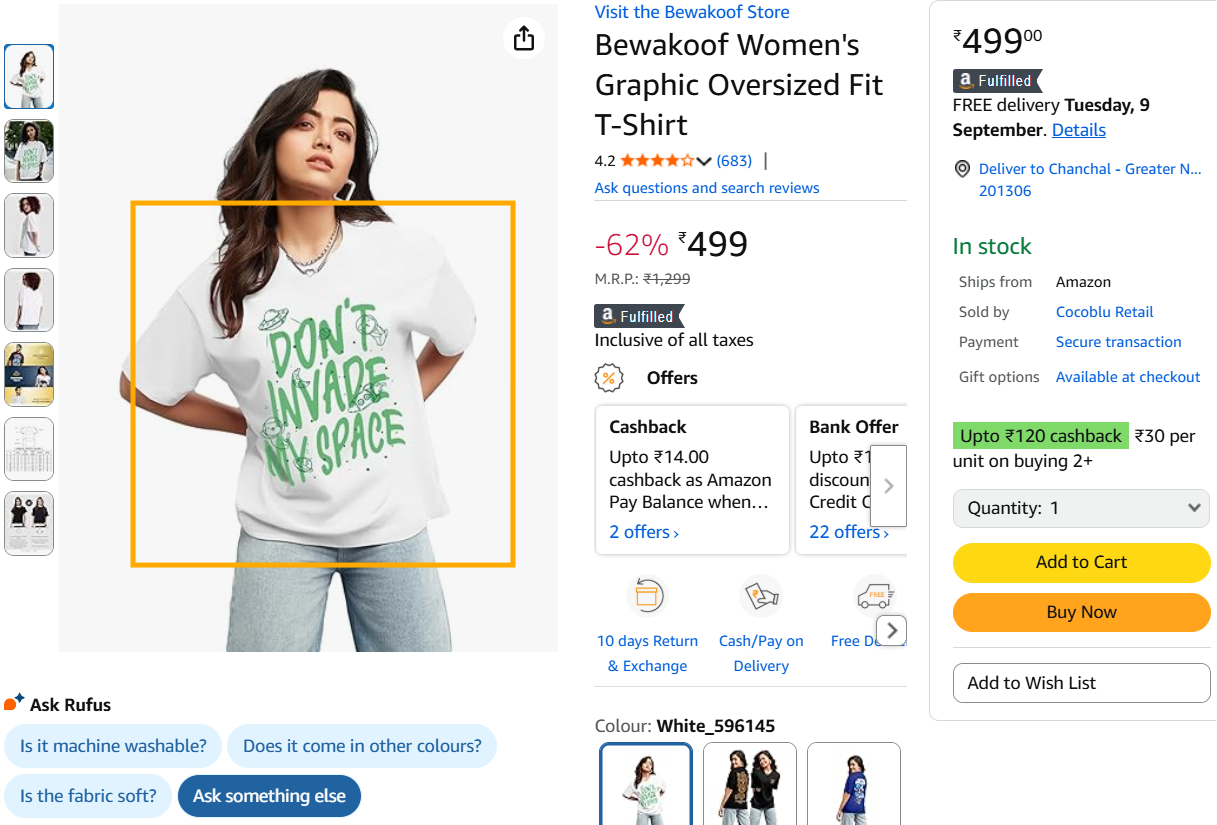Open the Visit the Bewakoof Store link
This screenshot has width=1217, height=825.
coord(692,12)
